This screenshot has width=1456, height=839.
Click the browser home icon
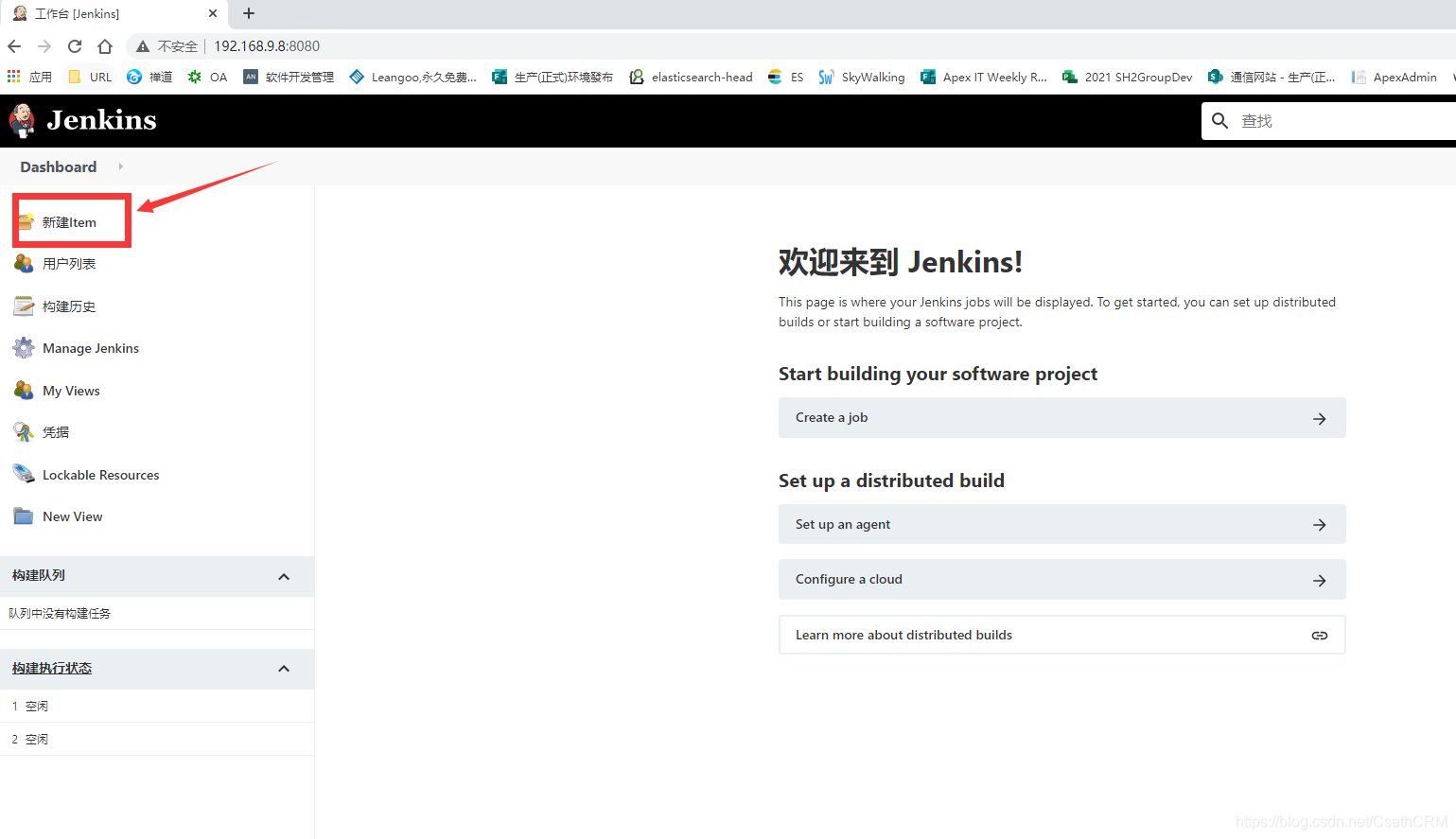pos(105,46)
